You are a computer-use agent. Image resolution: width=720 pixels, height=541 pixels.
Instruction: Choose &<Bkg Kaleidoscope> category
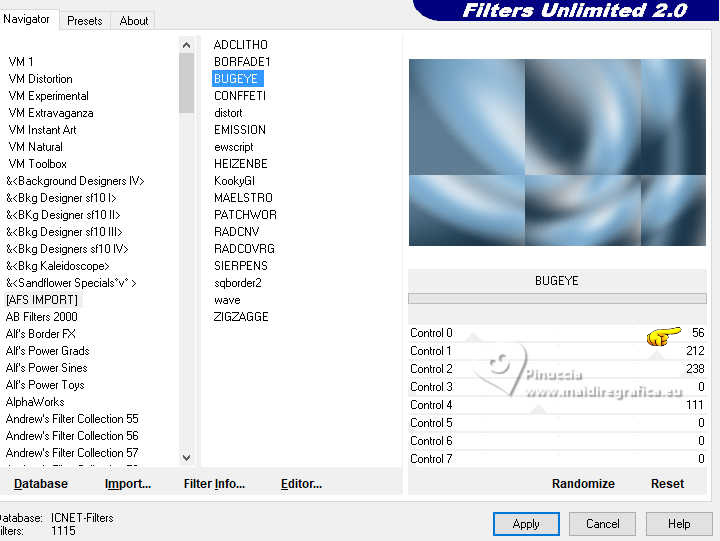tap(57, 265)
